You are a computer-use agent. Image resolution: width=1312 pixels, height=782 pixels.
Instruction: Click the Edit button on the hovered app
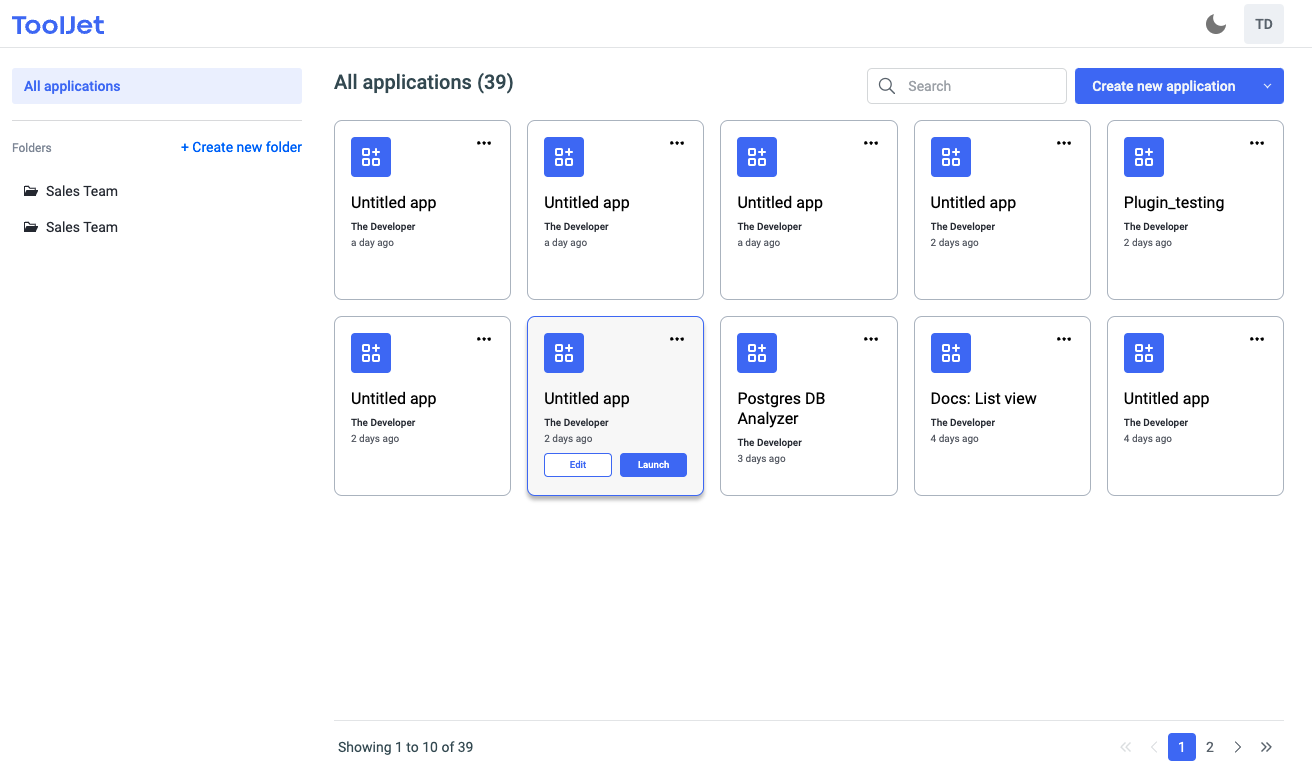point(578,465)
